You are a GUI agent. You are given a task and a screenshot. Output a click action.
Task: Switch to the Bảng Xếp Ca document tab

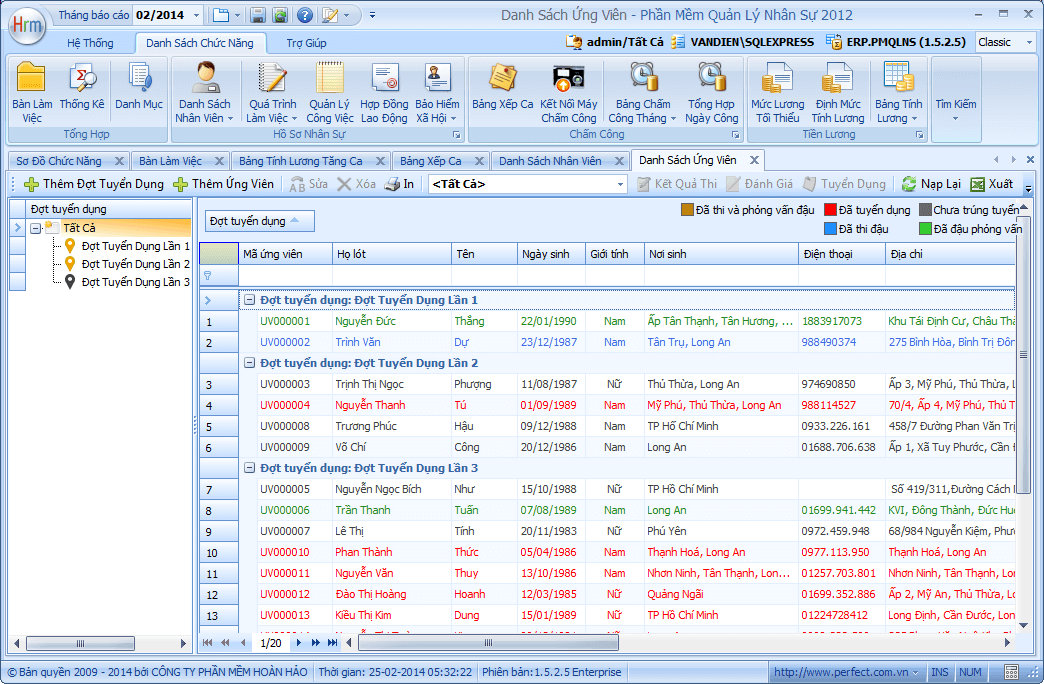[x=430, y=161]
